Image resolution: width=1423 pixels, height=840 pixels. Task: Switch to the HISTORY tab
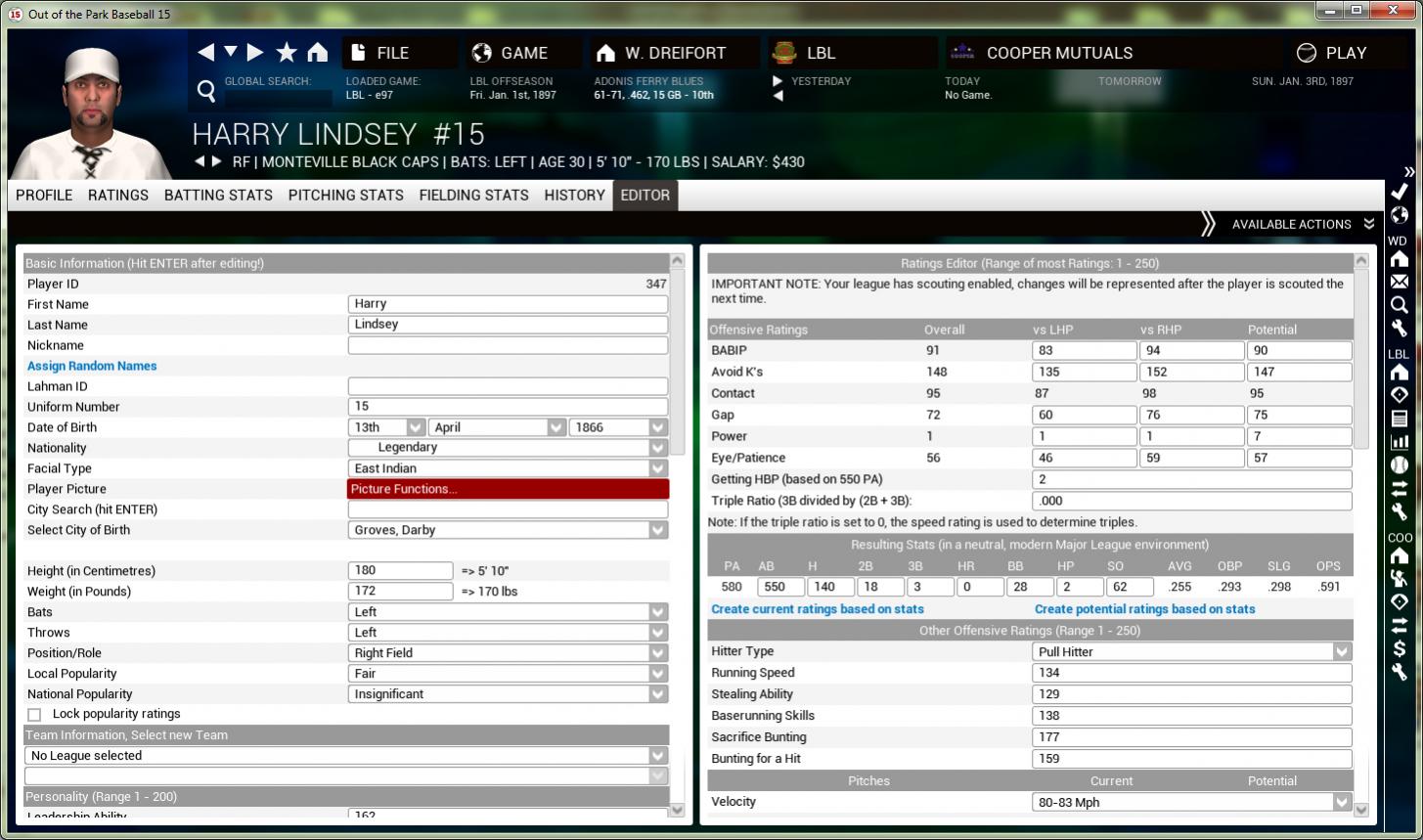click(x=574, y=195)
